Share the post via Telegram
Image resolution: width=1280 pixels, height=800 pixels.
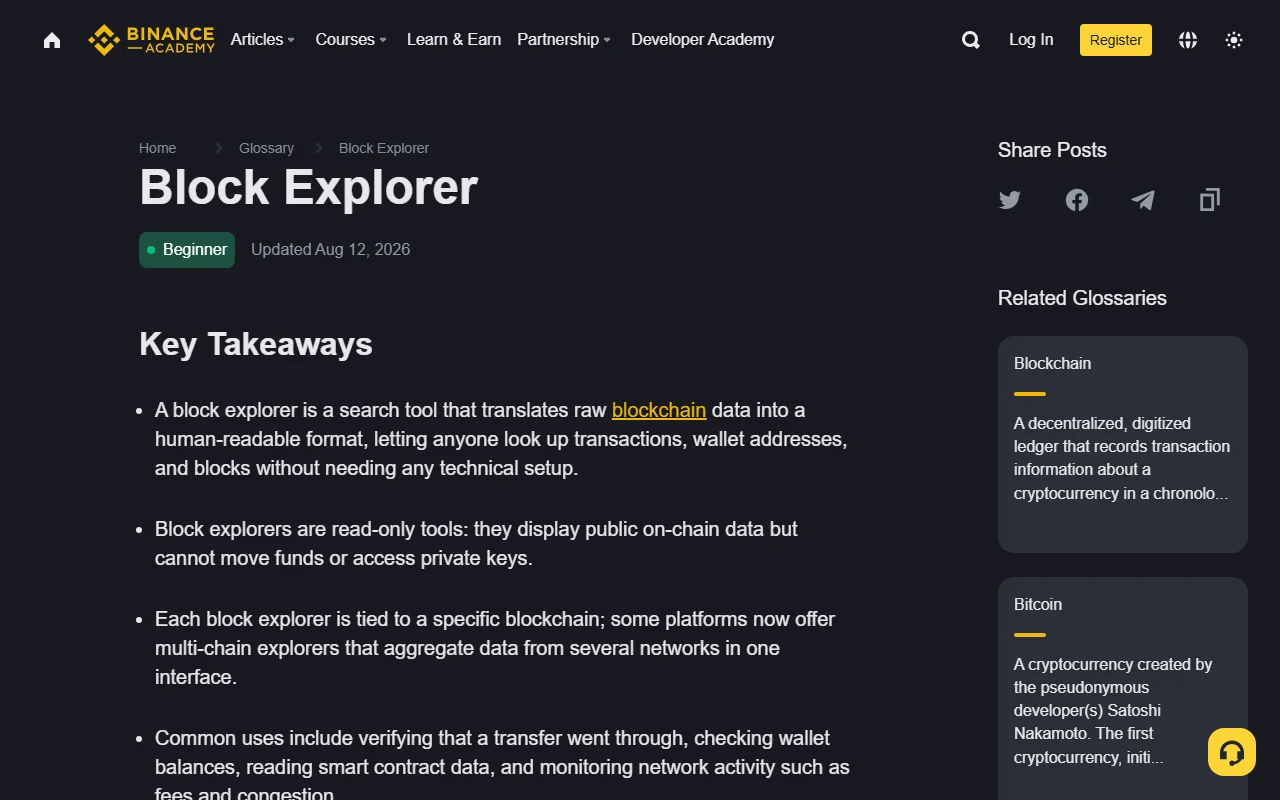1143,200
